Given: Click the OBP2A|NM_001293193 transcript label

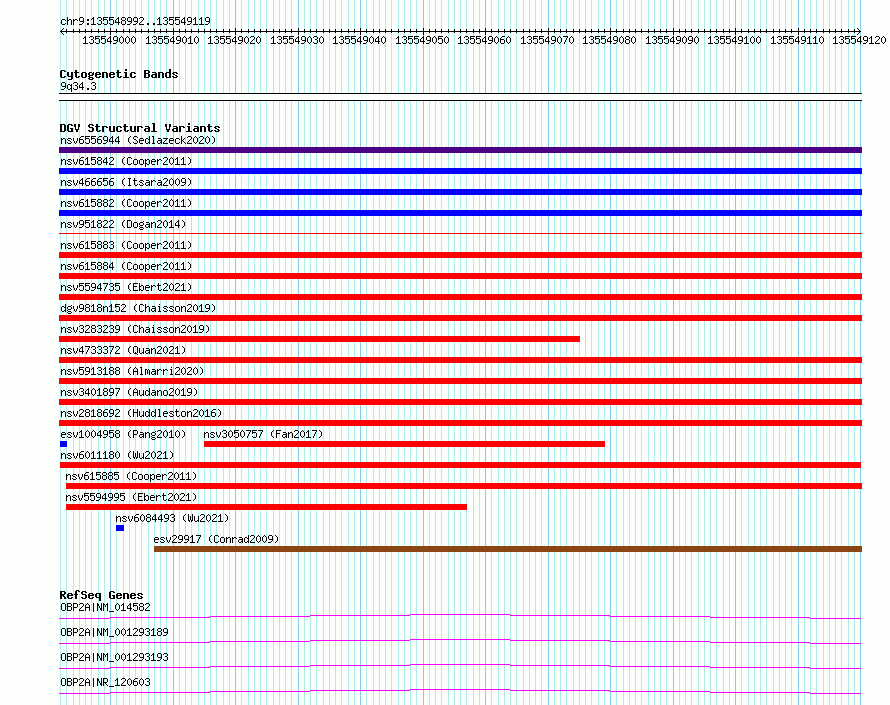Looking at the screenshot, I should [x=114, y=657].
